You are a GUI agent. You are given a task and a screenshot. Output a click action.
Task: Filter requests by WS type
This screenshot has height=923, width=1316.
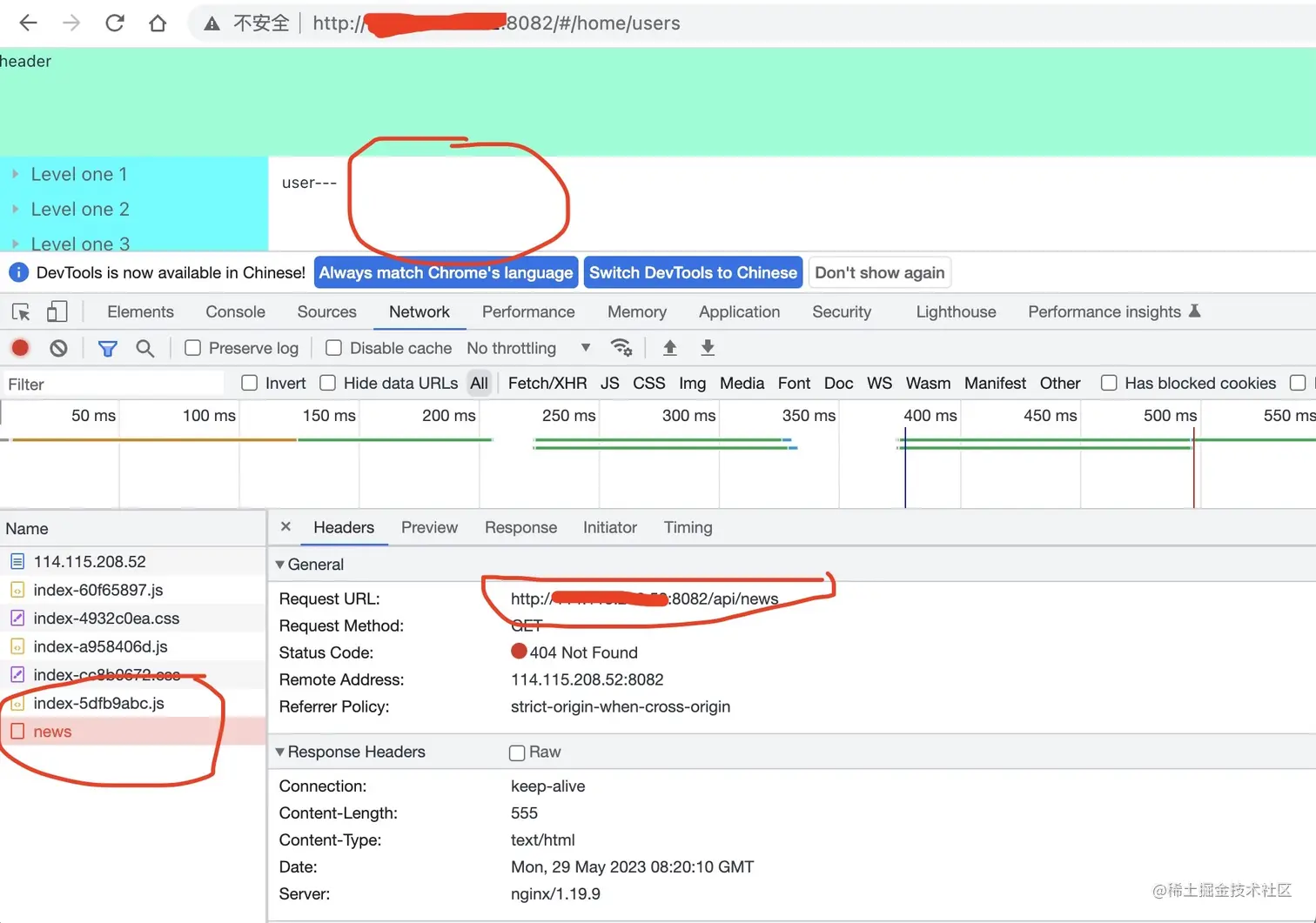(x=879, y=383)
